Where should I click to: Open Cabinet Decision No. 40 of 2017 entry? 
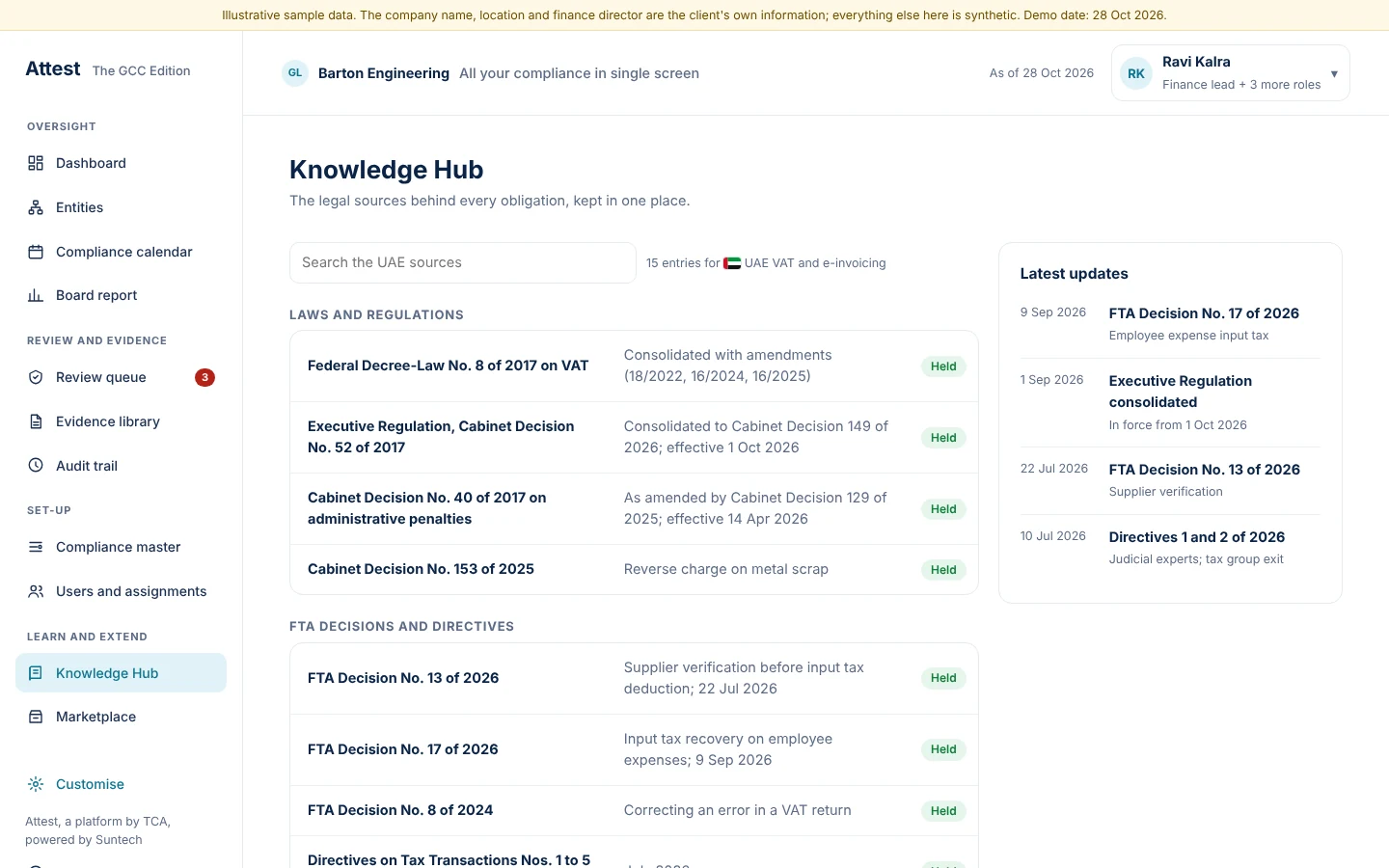(634, 508)
